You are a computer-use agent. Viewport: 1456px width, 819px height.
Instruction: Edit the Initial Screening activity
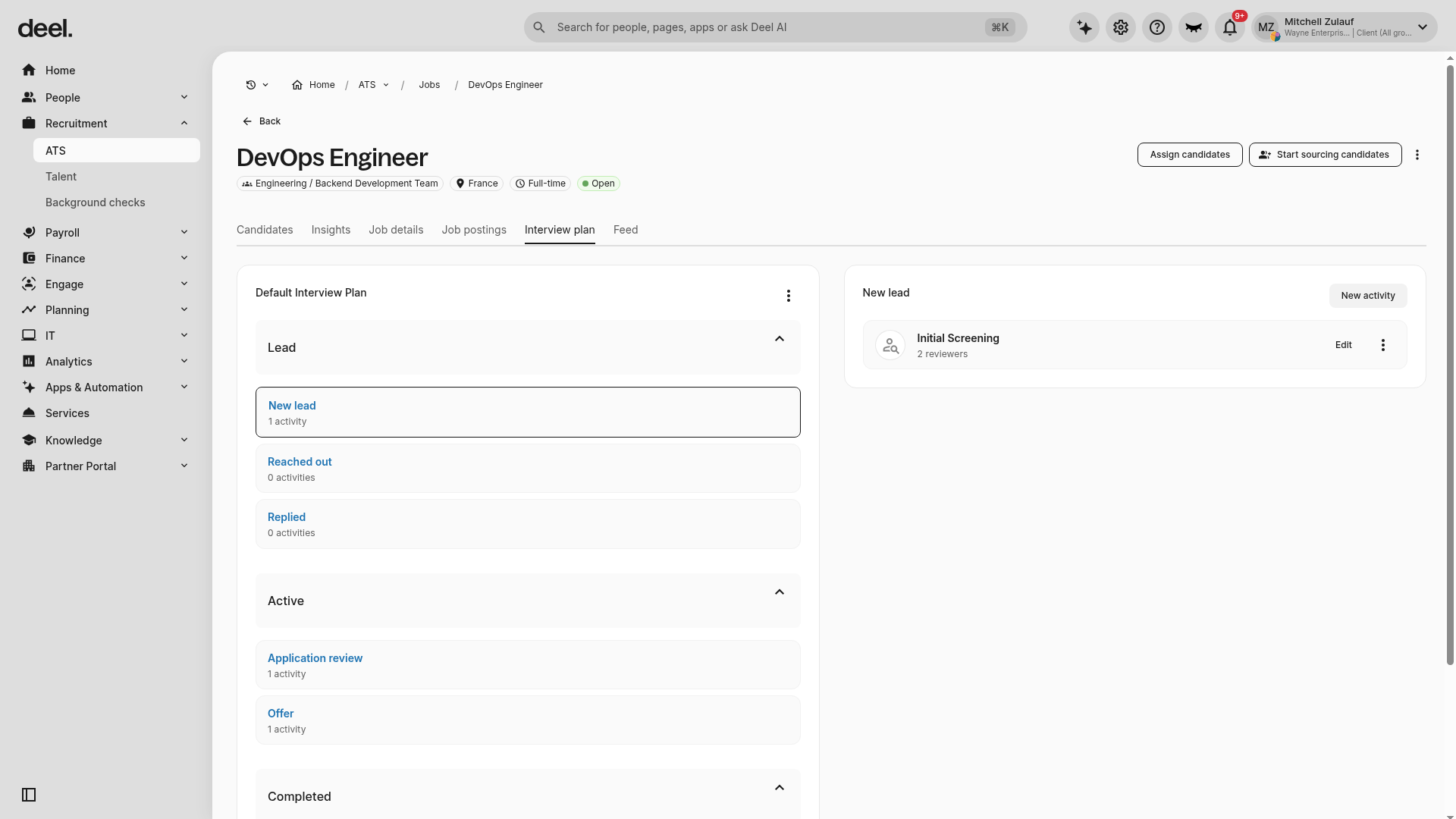[x=1344, y=345]
